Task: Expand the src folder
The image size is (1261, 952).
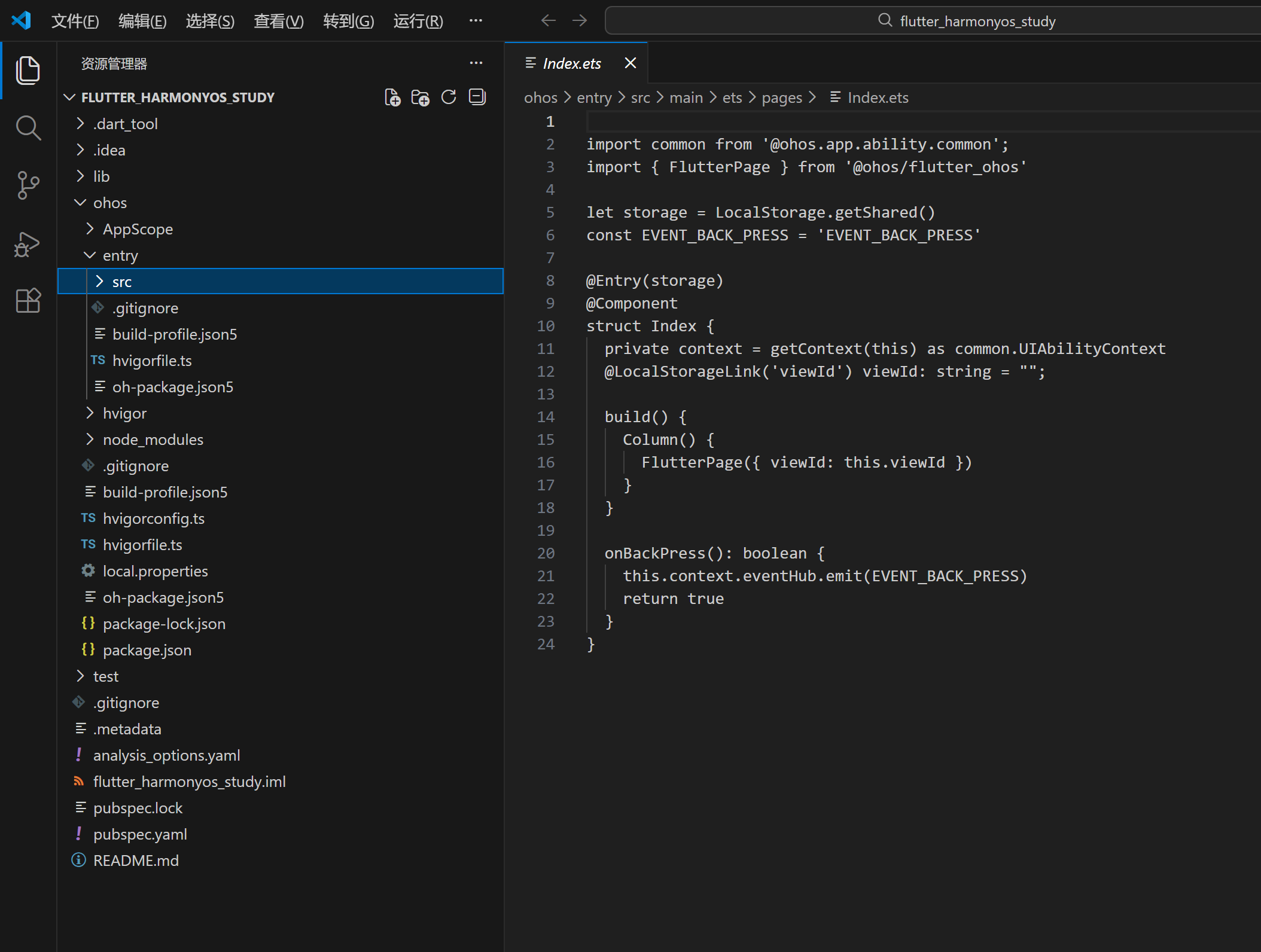Action: (x=121, y=282)
